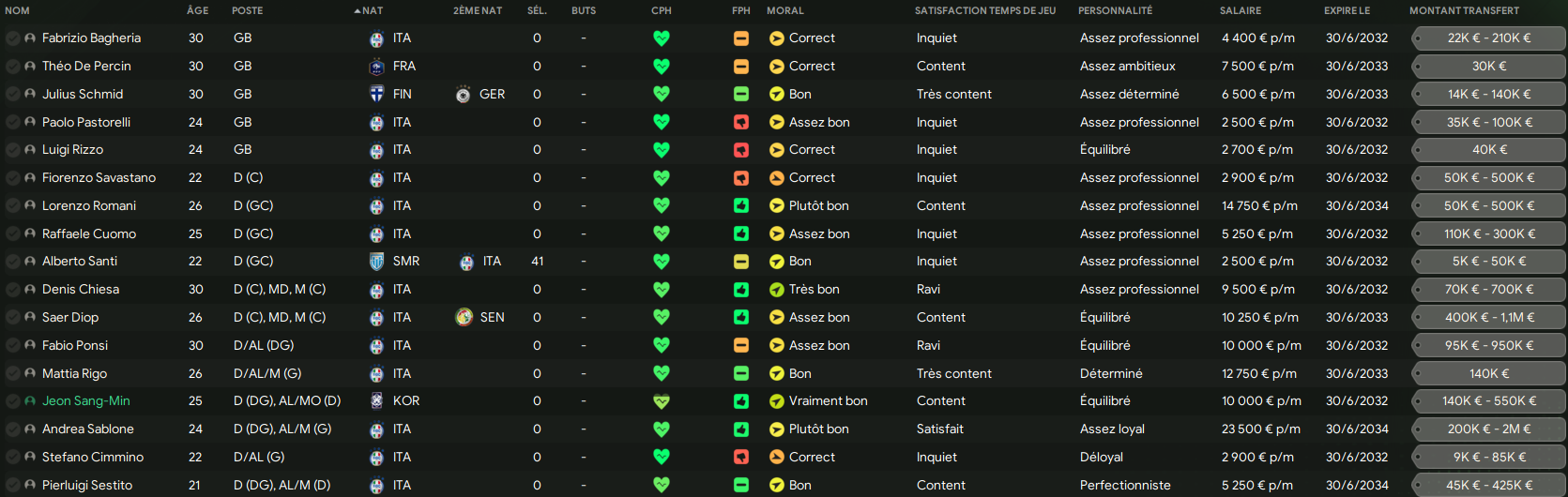Click Saer Diop's Senegal second nationality badge
This screenshot has width=1568, height=497.
point(464,318)
